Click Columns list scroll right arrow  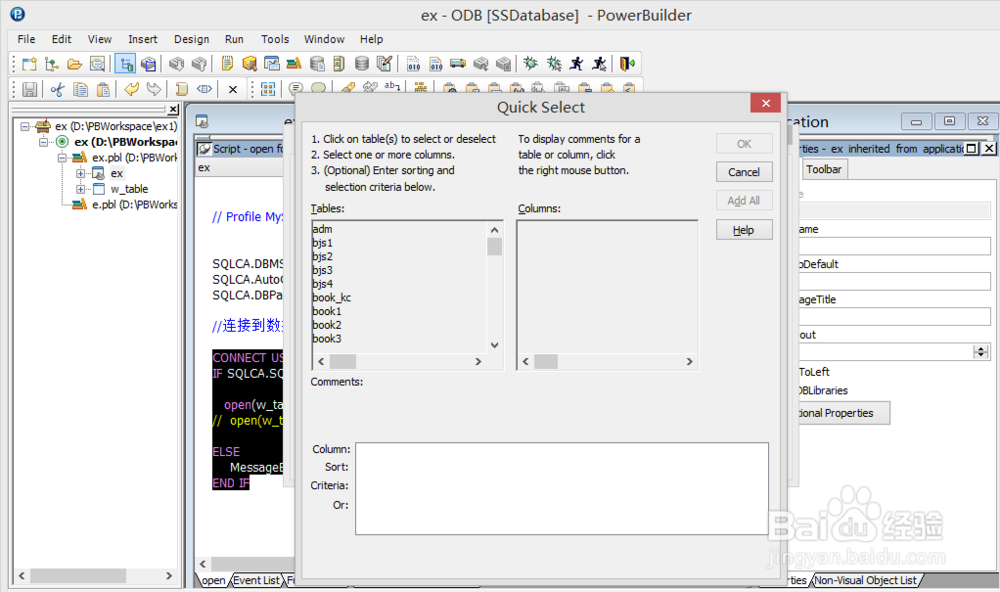689,362
